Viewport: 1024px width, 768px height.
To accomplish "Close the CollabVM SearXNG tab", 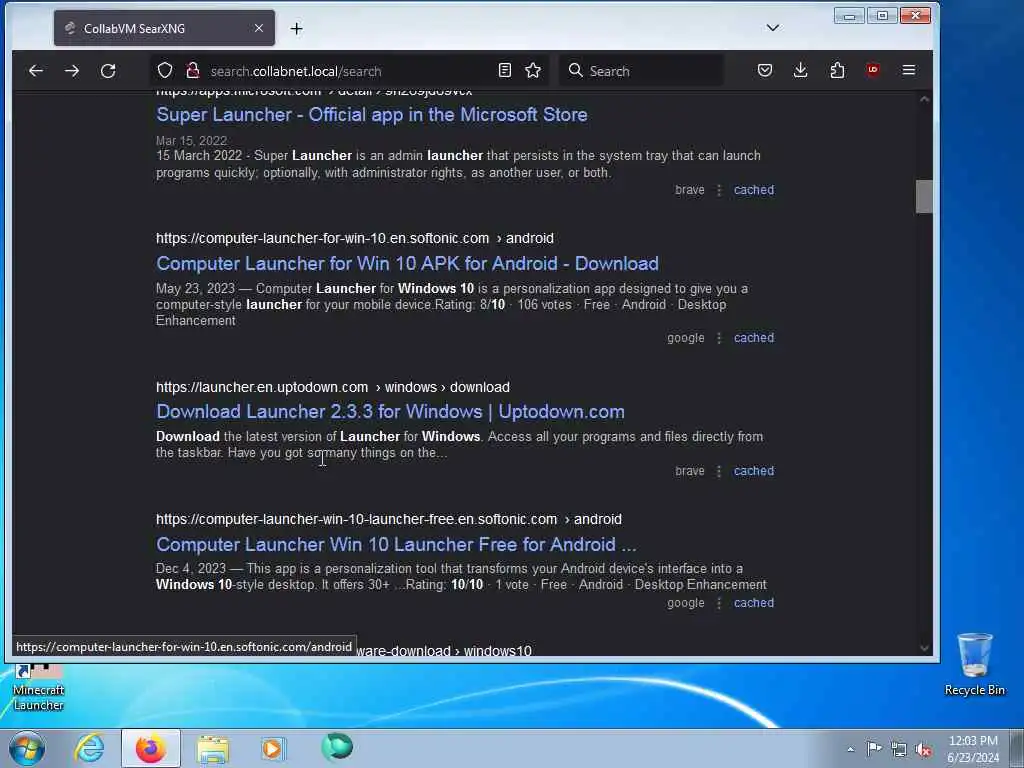I will pyautogui.click(x=259, y=28).
